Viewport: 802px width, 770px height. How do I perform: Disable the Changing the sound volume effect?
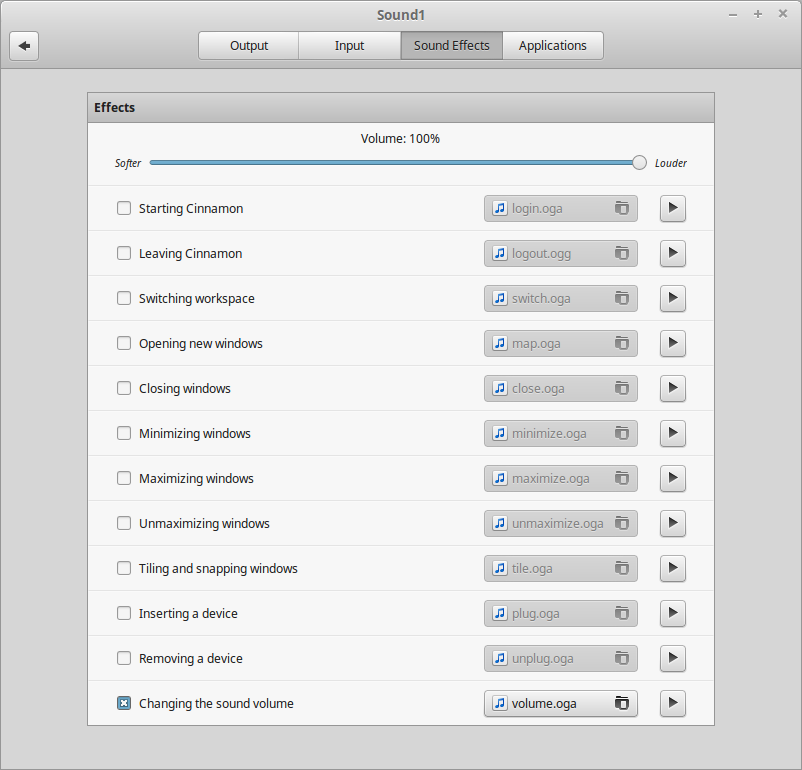[x=124, y=703]
